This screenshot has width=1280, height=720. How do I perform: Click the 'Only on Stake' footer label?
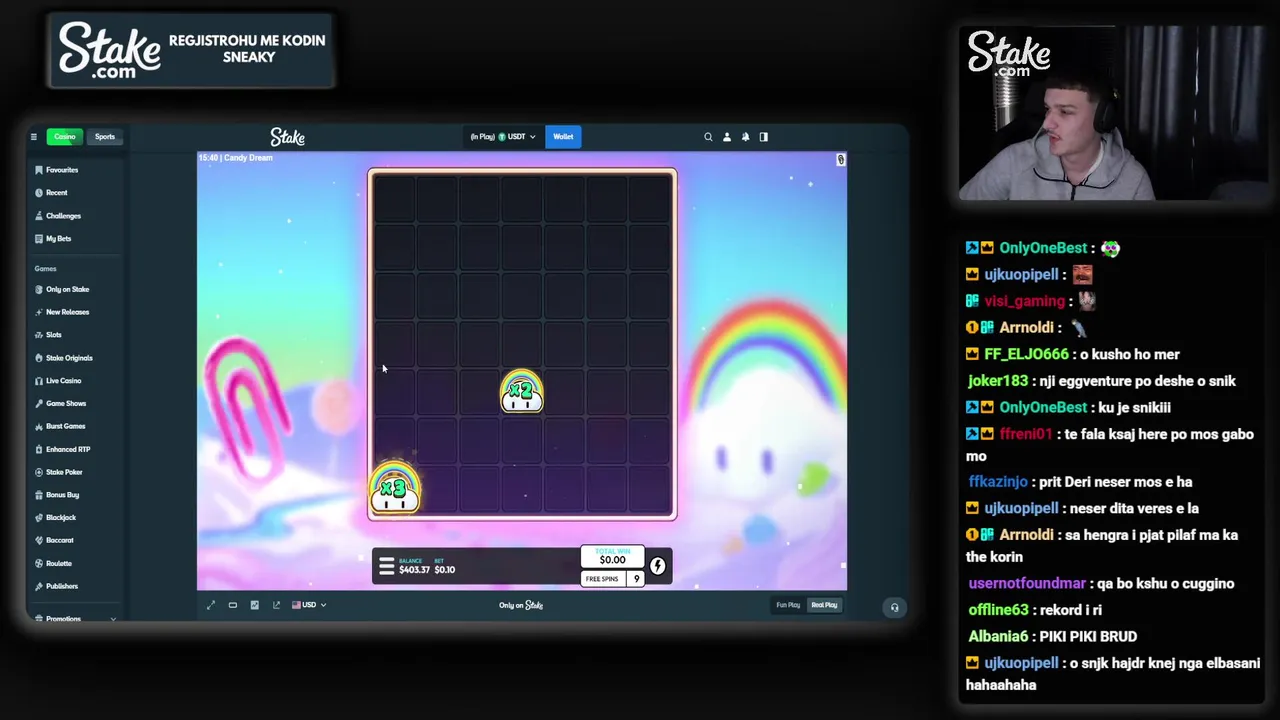(521, 605)
